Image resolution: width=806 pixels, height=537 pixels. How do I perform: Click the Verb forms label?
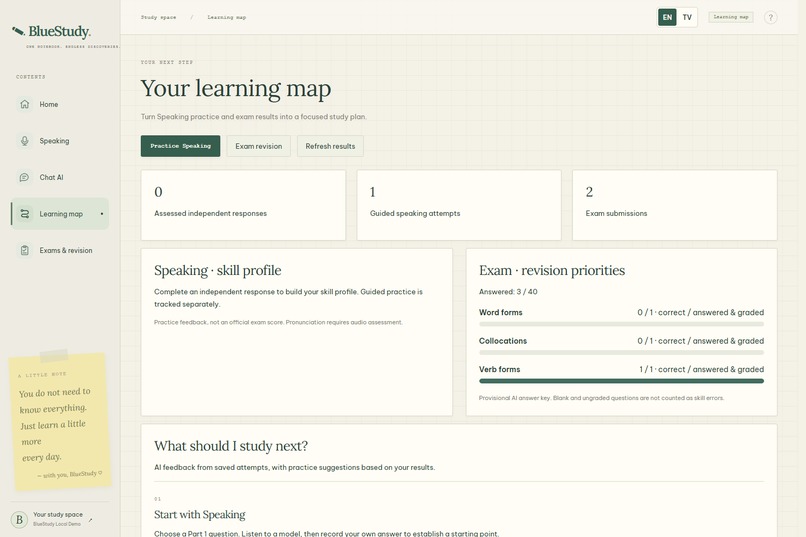pyautogui.click(x=499, y=369)
